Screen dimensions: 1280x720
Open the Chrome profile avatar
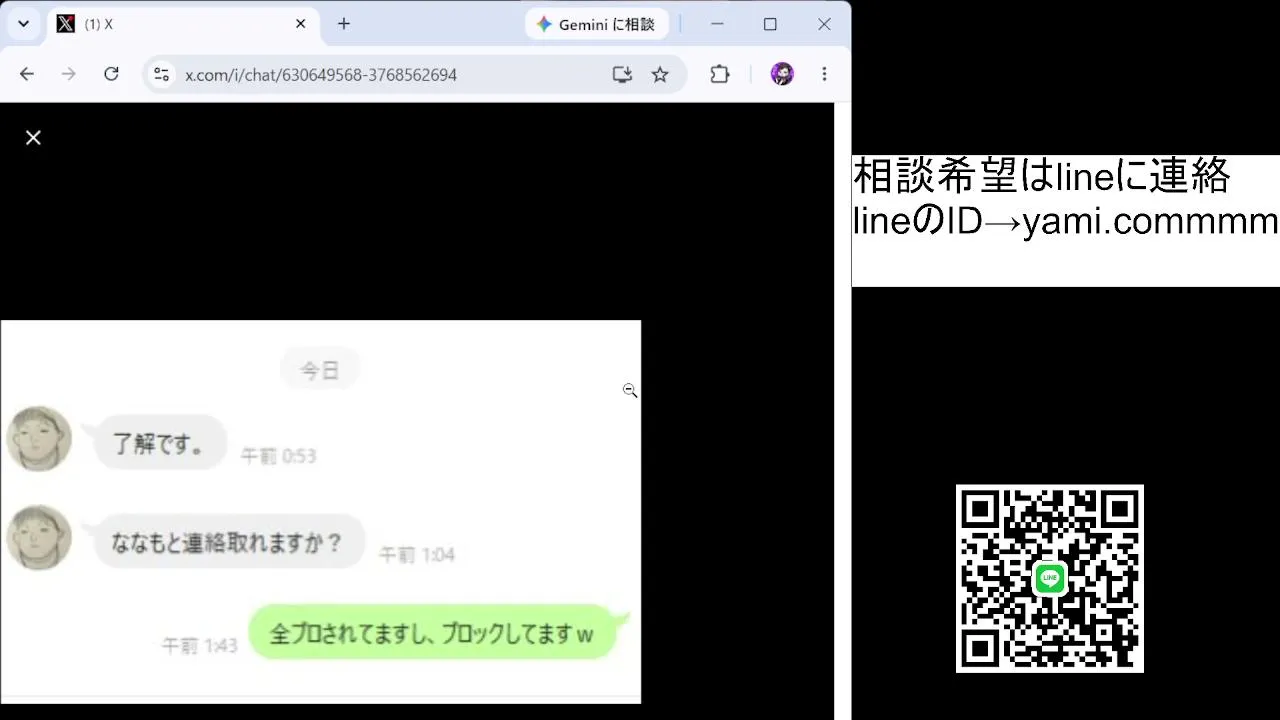coord(782,74)
